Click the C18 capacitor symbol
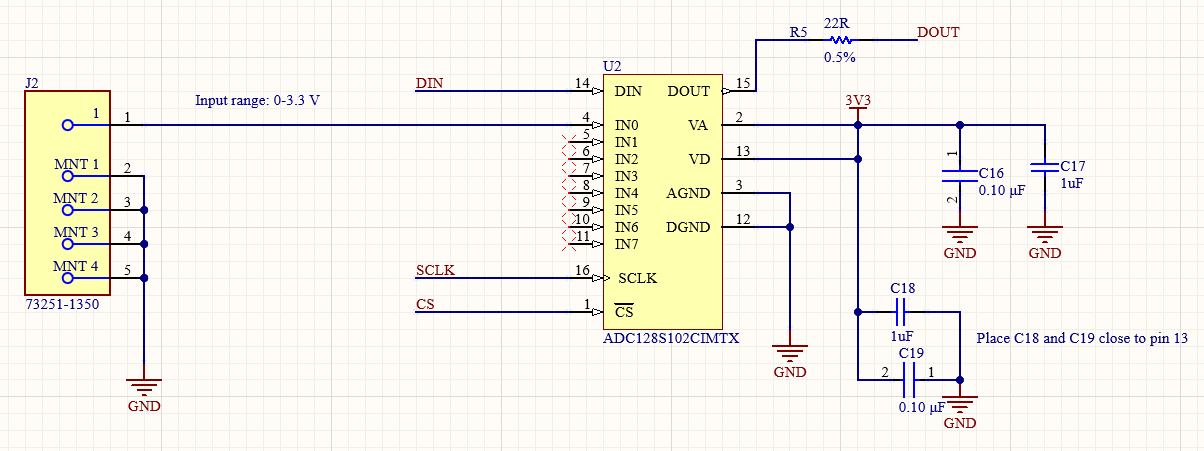 [902, 311]
